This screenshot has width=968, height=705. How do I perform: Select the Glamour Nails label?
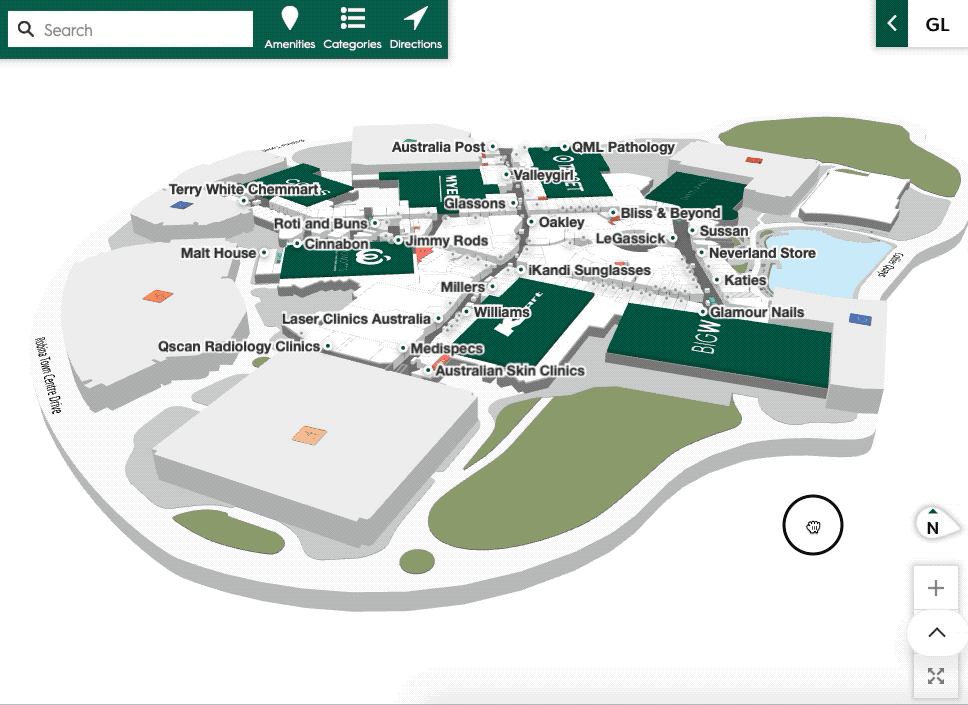(756, 312)
